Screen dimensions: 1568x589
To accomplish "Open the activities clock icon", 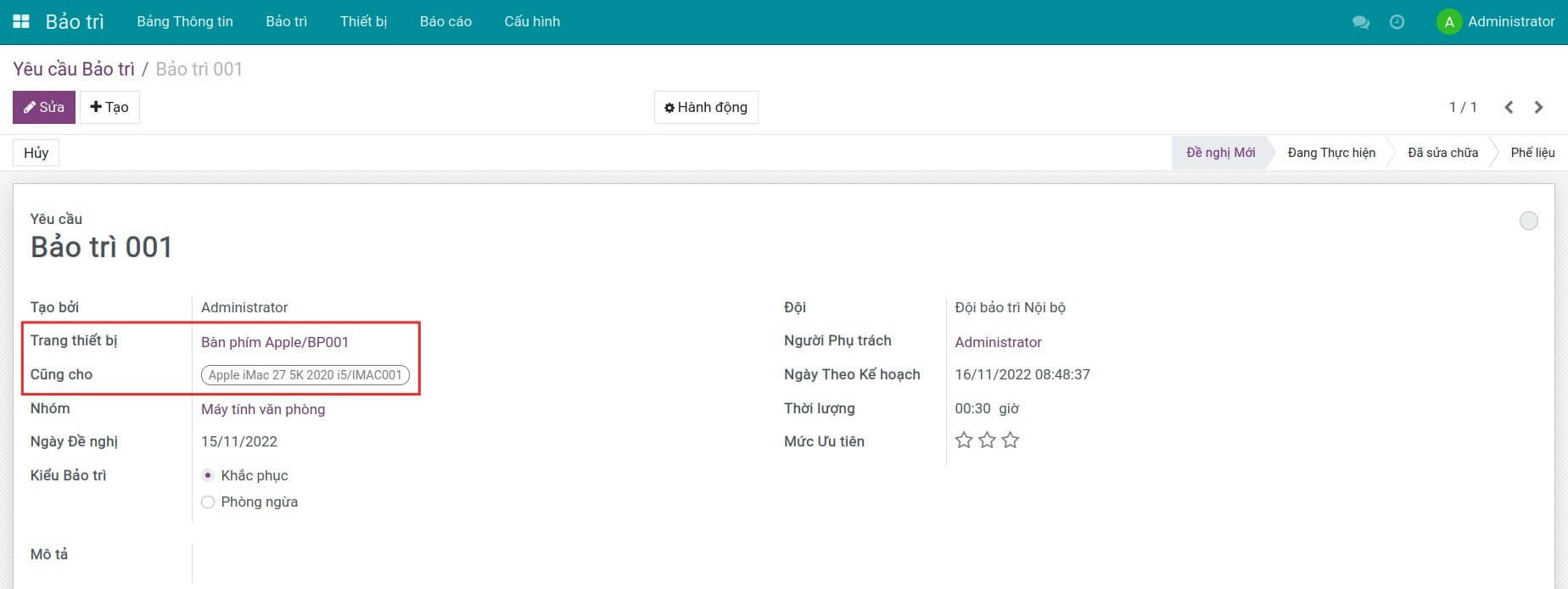I will click(1397, 22).
